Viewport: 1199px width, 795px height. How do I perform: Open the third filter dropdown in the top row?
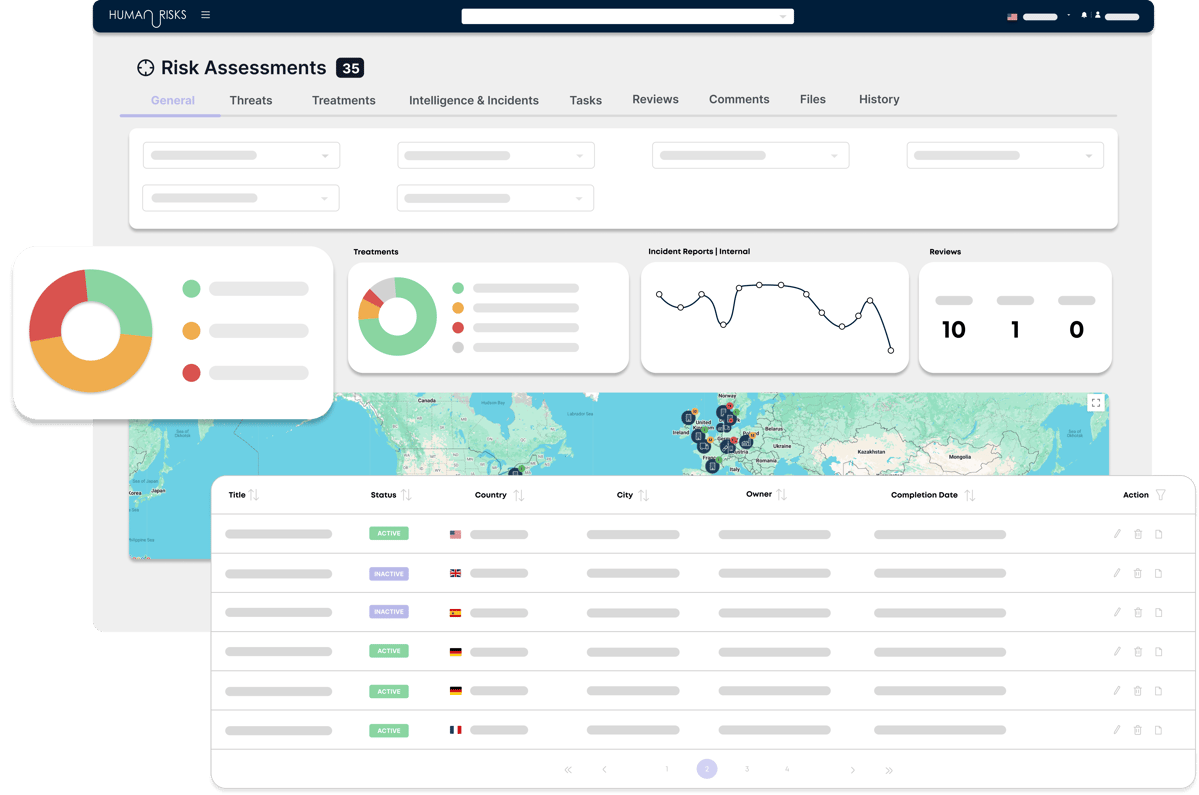pyautogui.click(x=750, y=155)
